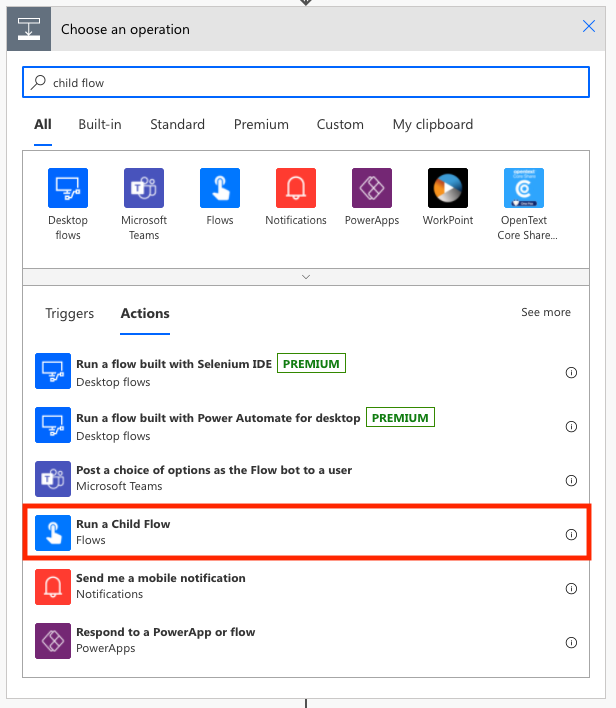
Task: Expand the connector list with chevron
Action: (x=306, y=277)
